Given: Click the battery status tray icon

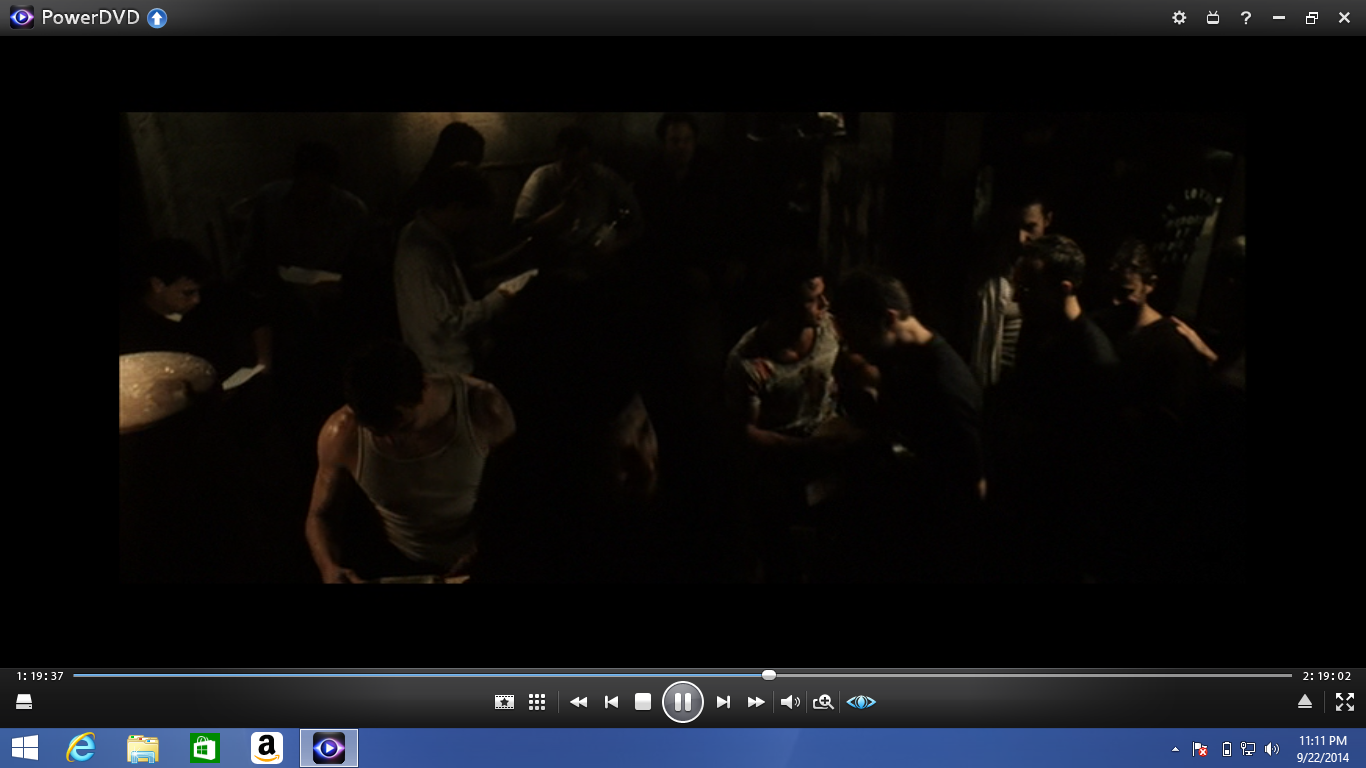Looking at the screenshot, I should tap(1227, 748).
